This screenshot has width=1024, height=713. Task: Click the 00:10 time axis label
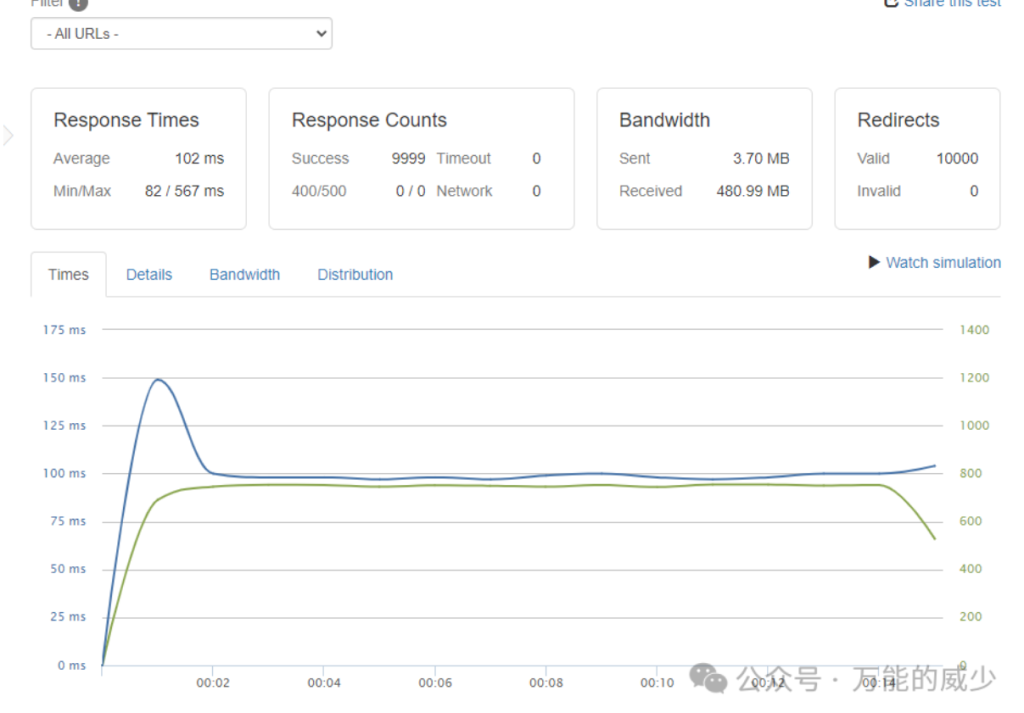point(657,683)
